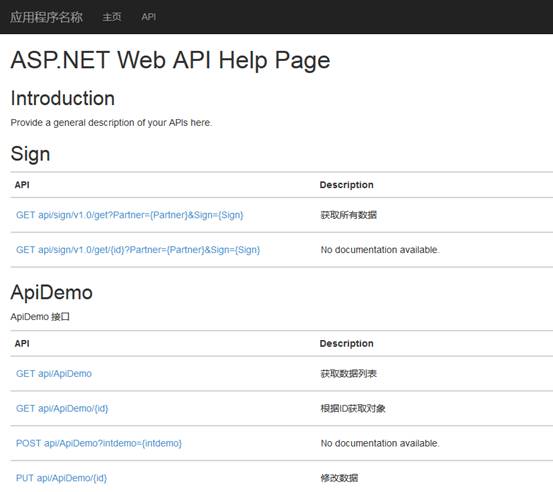Open the PUT api/ApiDemo/{id} link
Image resolution: width=553 pixels, height=492 pixels.
(x=61, y=478)
